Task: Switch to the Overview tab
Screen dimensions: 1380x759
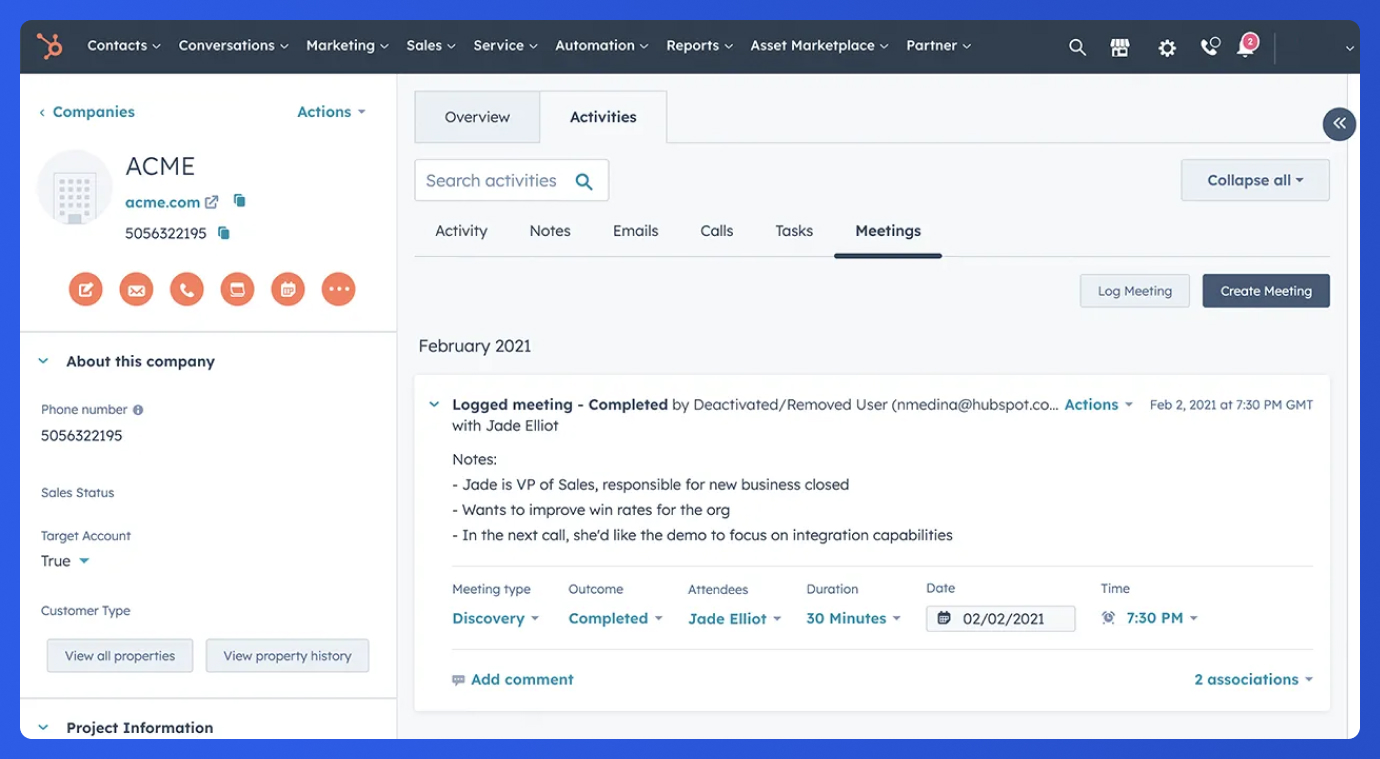Action: [477, 117]
